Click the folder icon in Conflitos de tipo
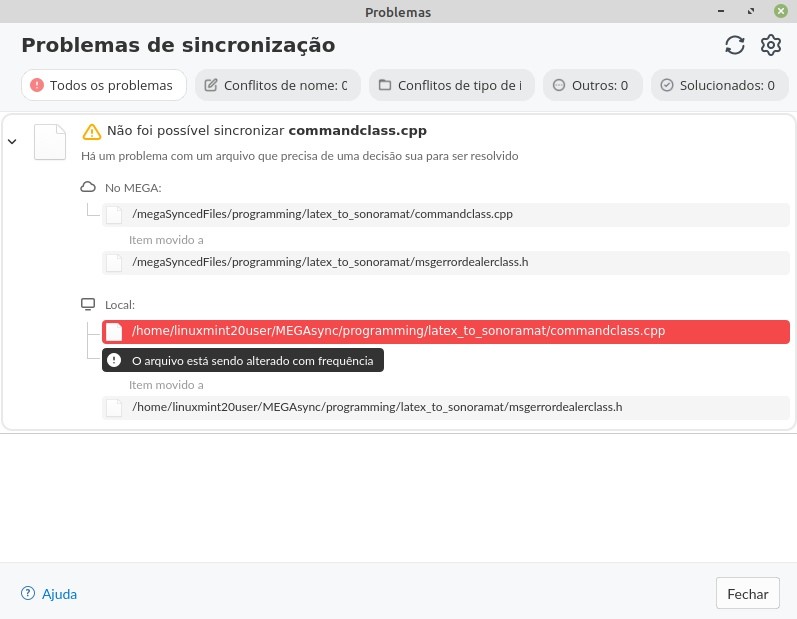Image resolution: width=797 pixels, height=619 pixels. tap(385, 85)
